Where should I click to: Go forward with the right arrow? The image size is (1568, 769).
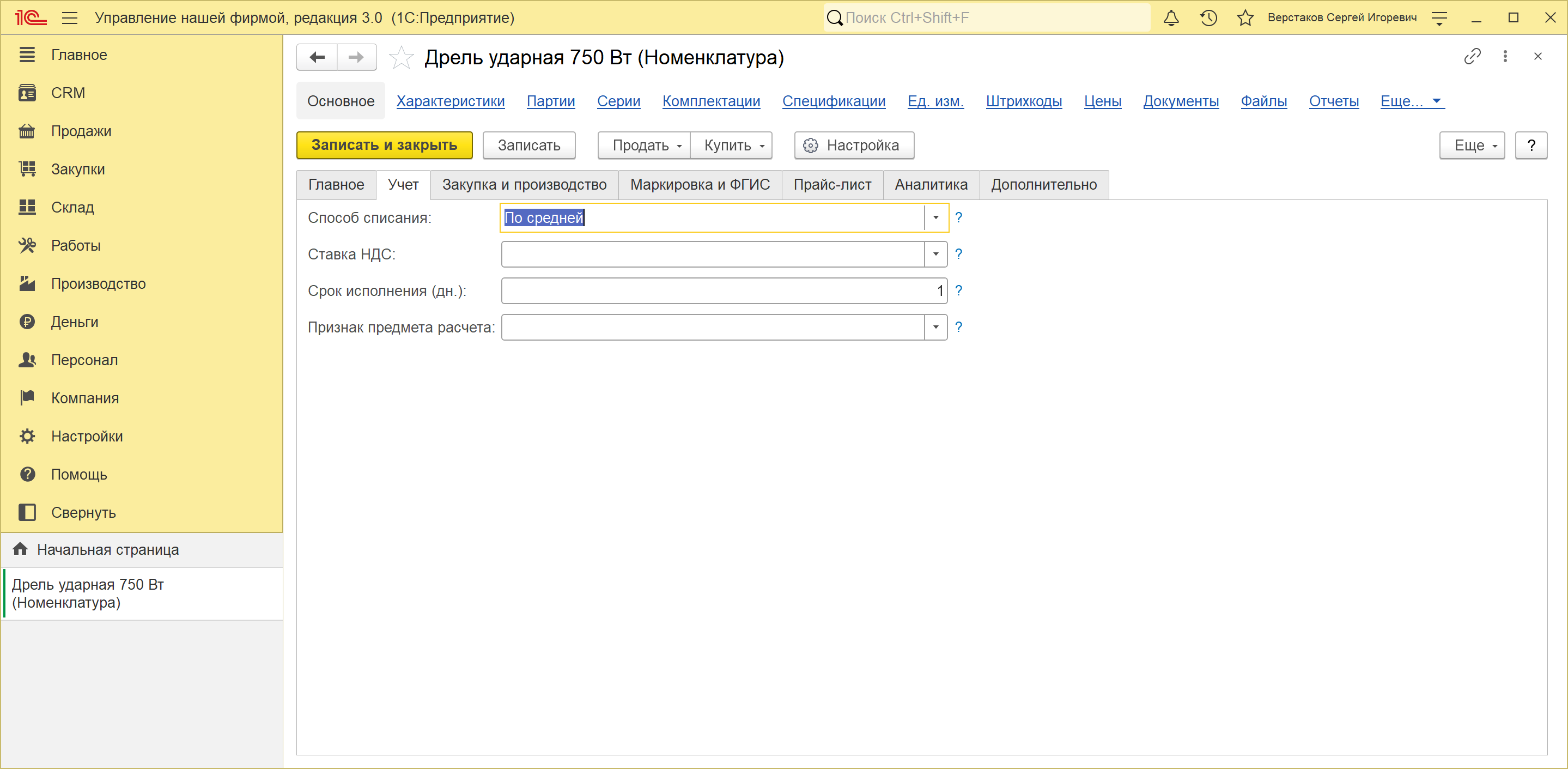tap(357, 57)
